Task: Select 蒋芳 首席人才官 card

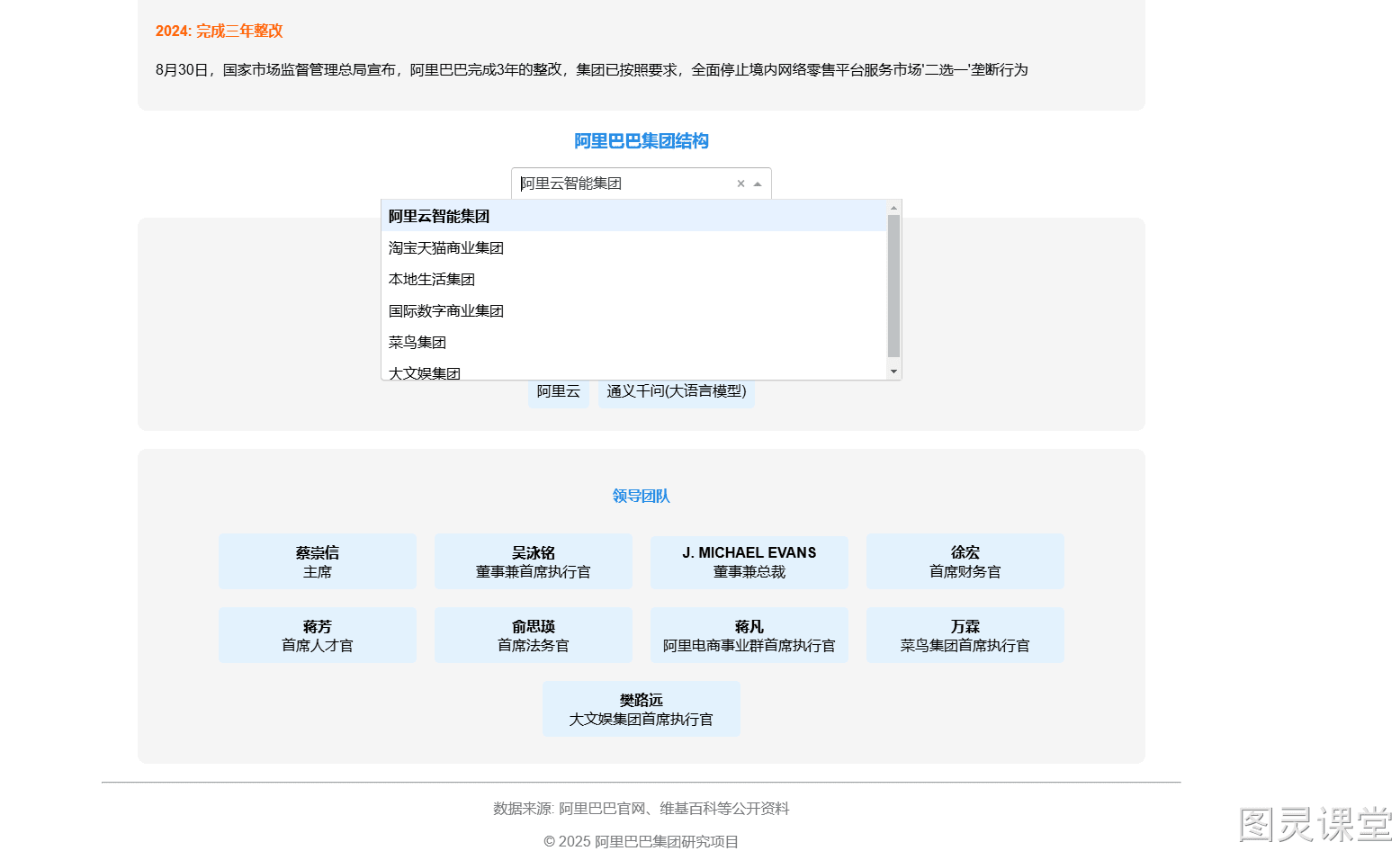Action: tap(318, 636)
